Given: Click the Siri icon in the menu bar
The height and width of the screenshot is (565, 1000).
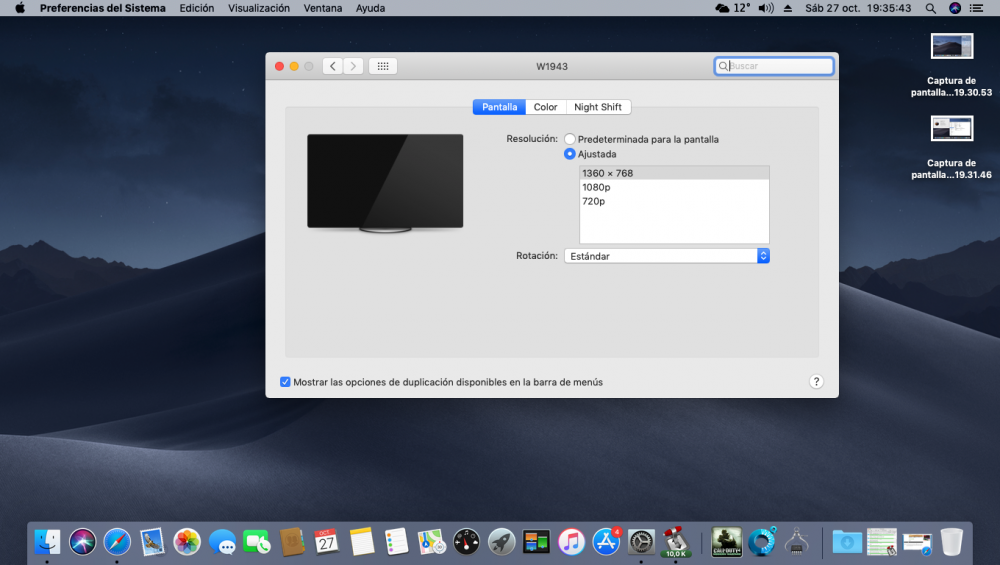Looking at the screenshot, I should click(955, 8).
